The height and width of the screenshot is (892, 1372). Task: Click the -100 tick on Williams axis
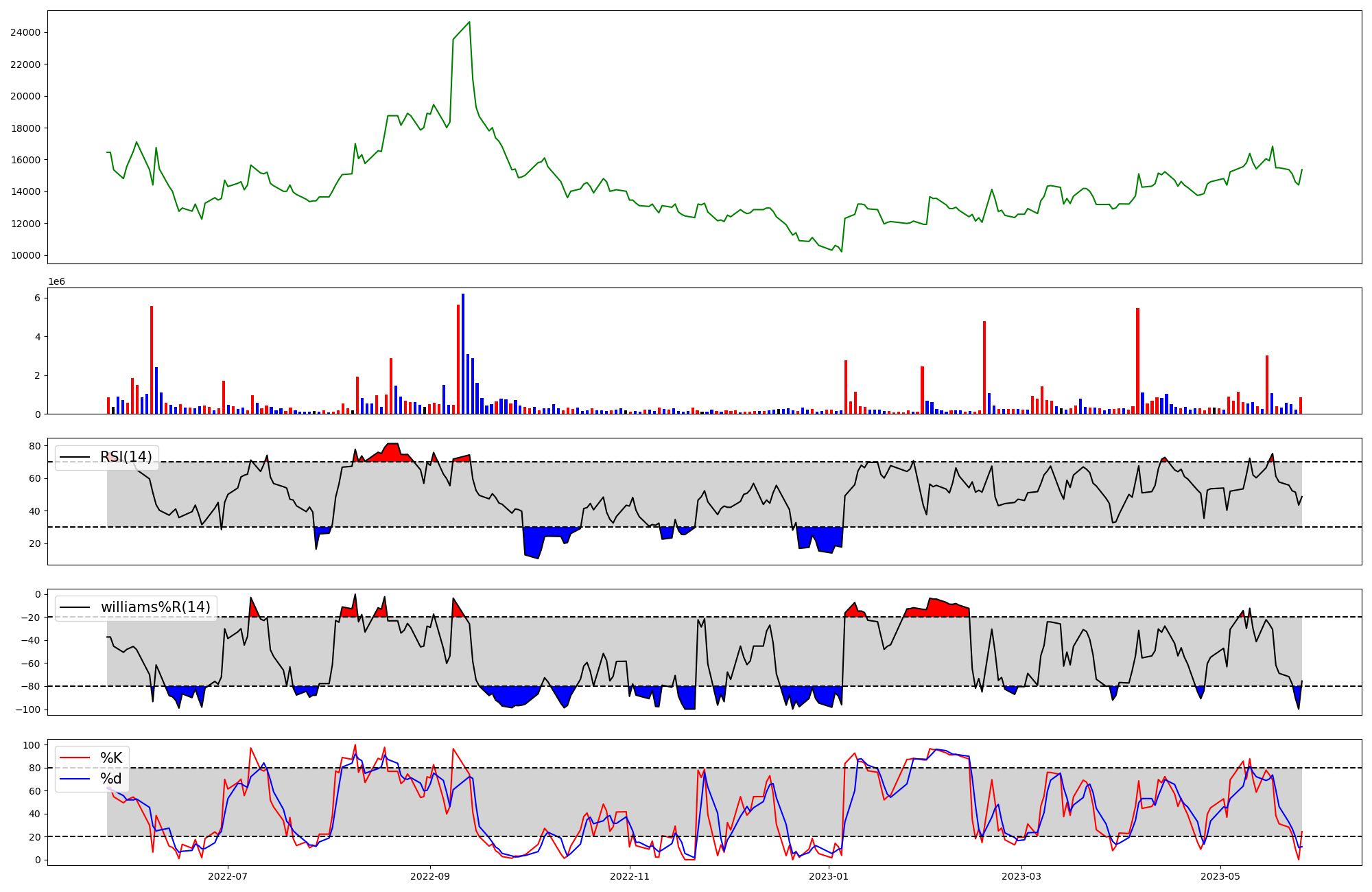[x=27, y=709]
